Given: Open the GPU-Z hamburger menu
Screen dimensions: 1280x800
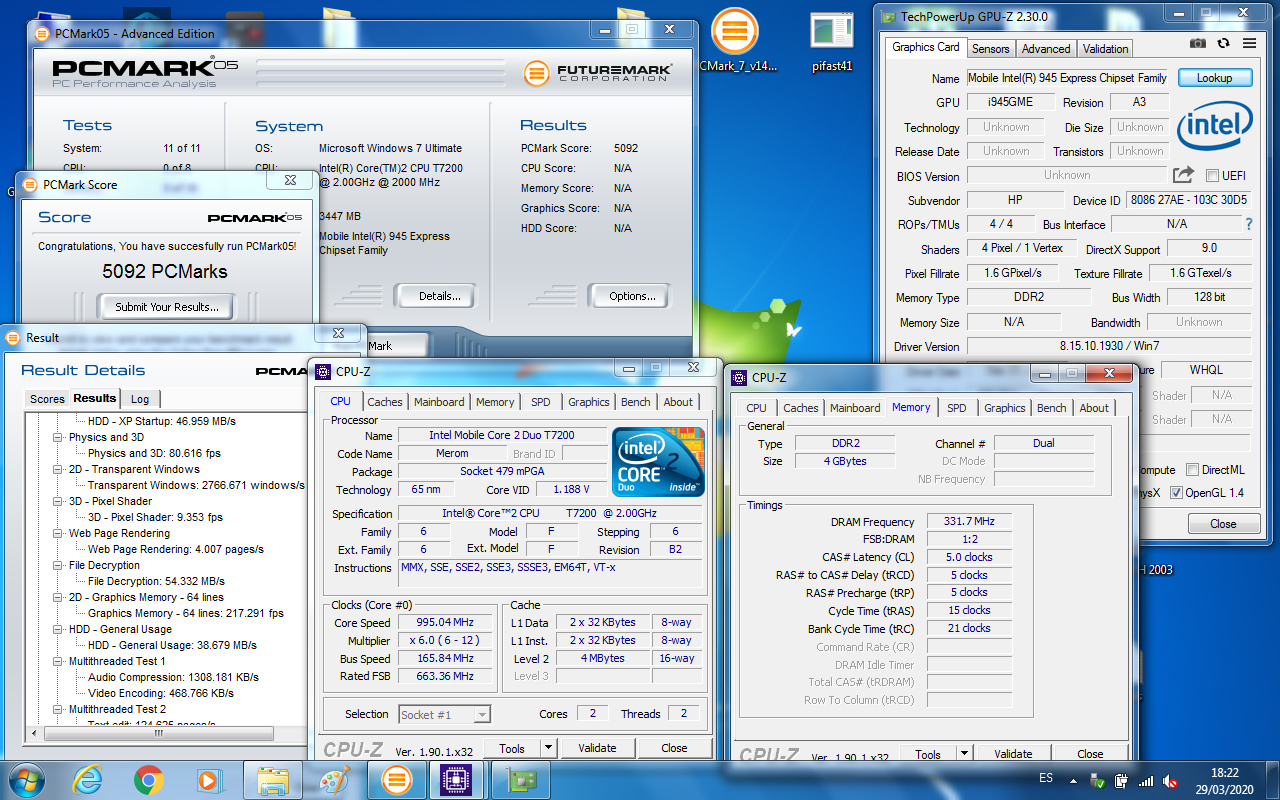Looking at the screenshot, I should coord(1249,44).
